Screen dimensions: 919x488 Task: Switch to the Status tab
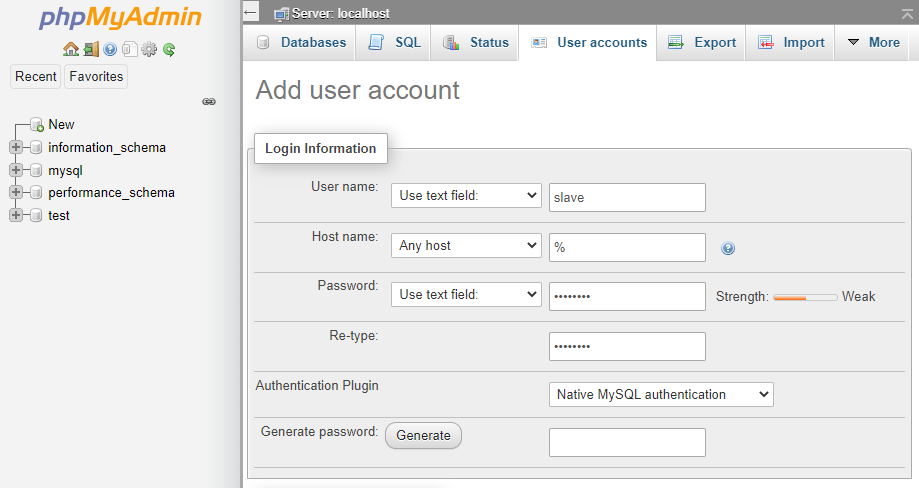475,42
